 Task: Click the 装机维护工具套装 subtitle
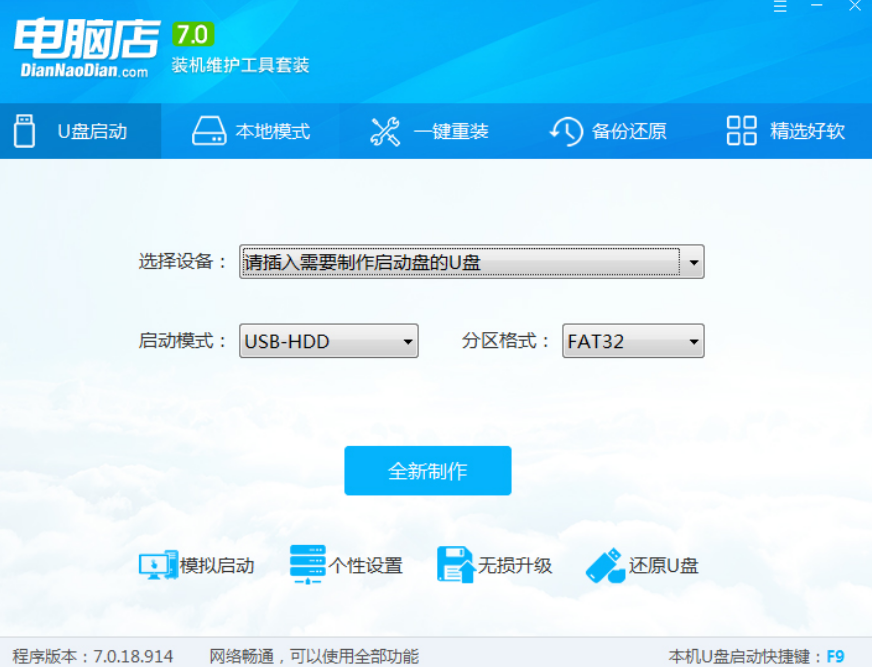(240, 65)
